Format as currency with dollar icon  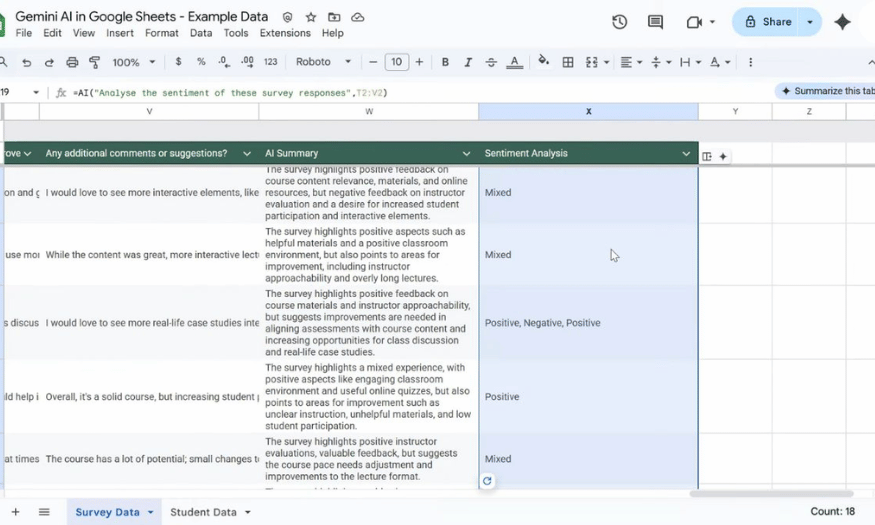click(x=178, y=62)
